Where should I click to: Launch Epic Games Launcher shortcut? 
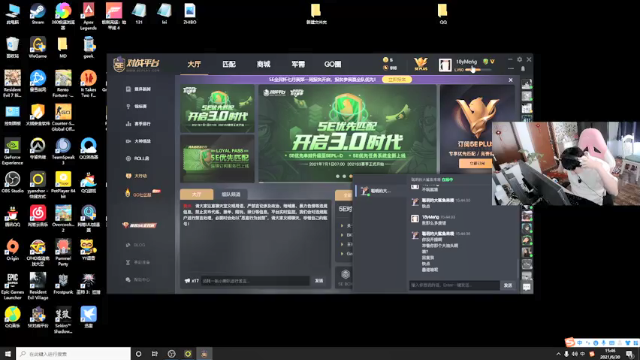12,286
